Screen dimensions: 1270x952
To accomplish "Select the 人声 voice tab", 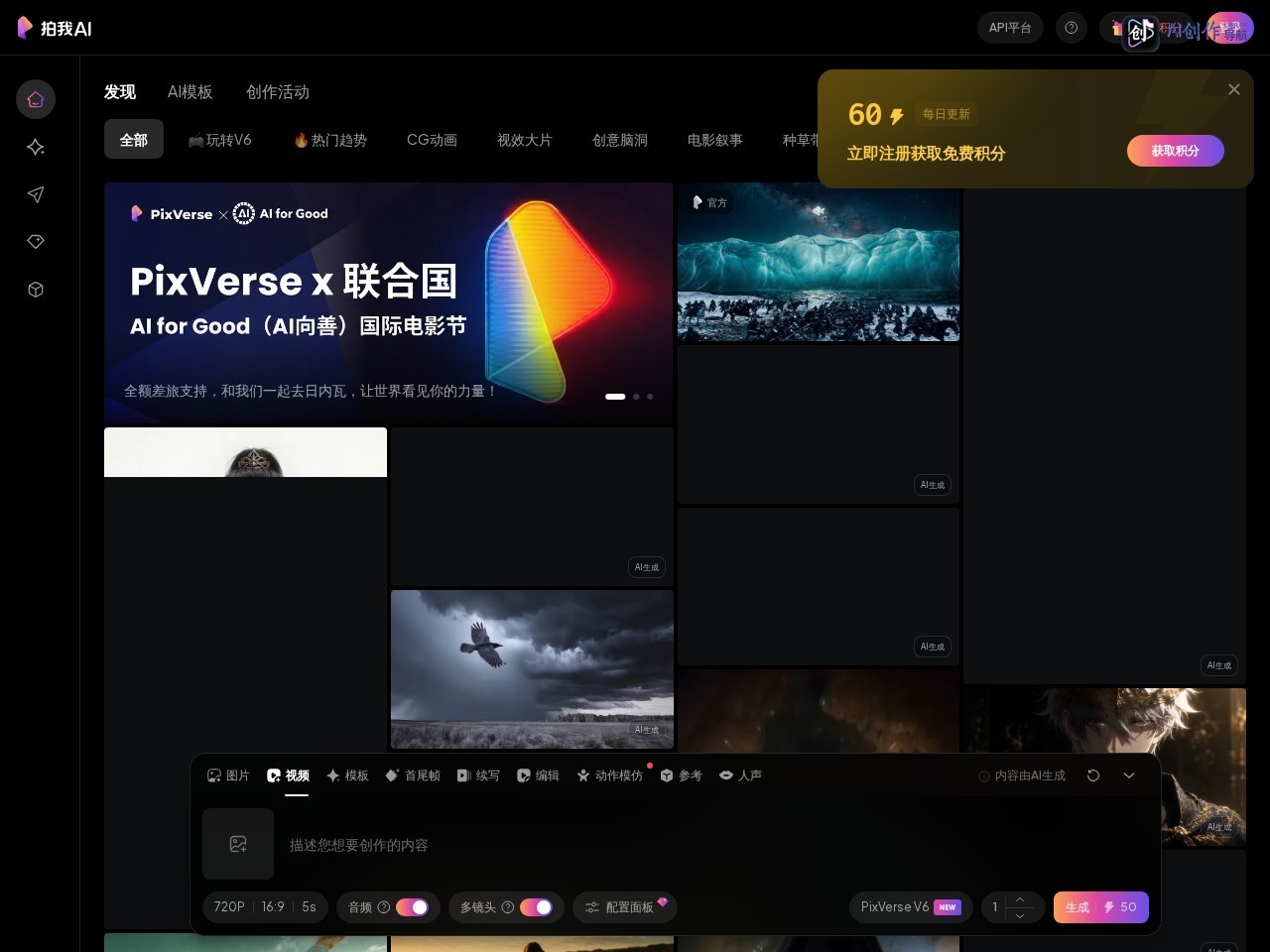I will [740, 775].
